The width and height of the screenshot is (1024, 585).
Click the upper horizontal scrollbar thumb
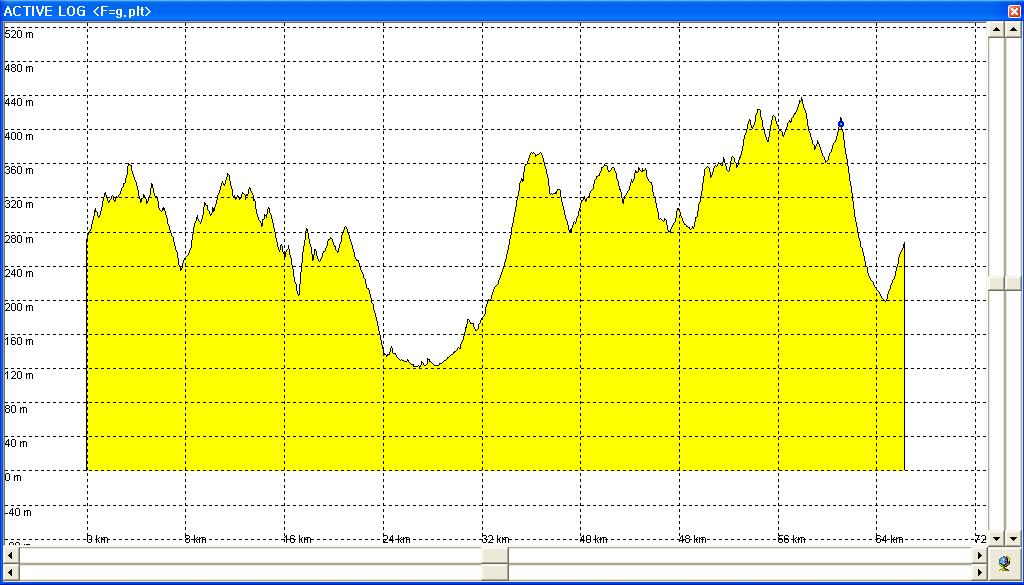495,555
